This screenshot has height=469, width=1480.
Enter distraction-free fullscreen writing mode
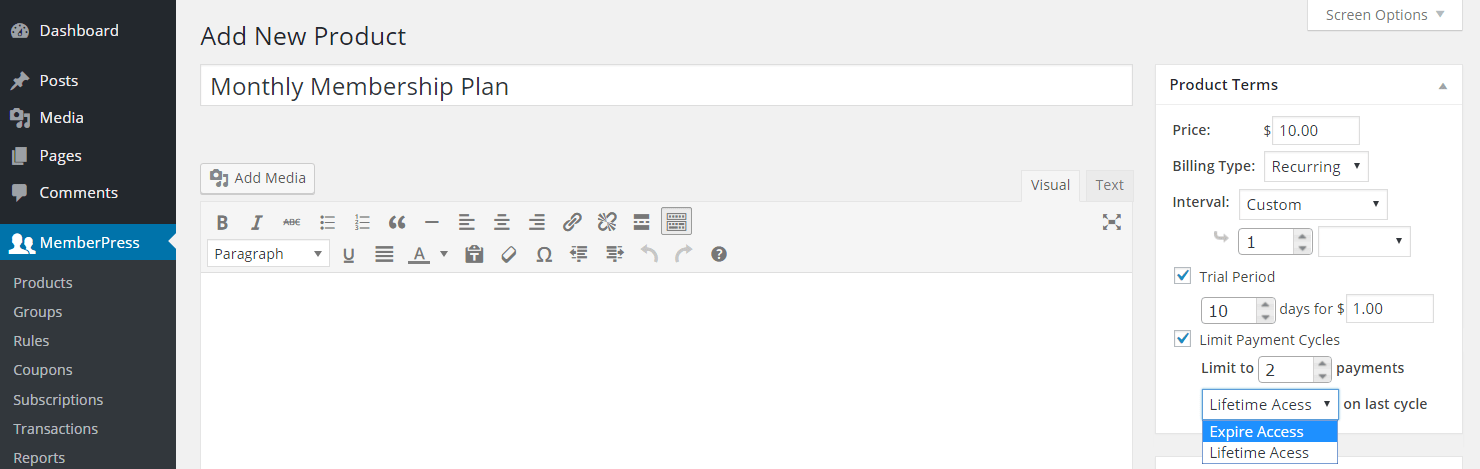click(1111, 222)
